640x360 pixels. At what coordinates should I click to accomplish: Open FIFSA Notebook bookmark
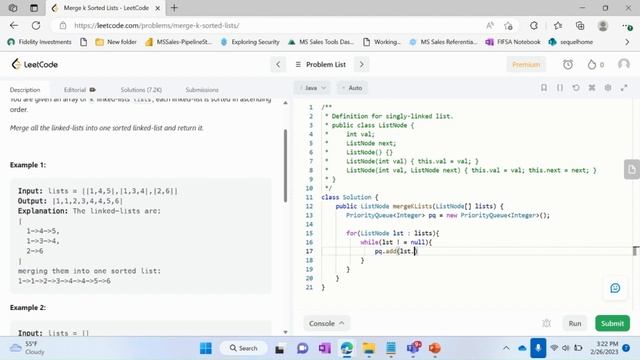point(513,42)
